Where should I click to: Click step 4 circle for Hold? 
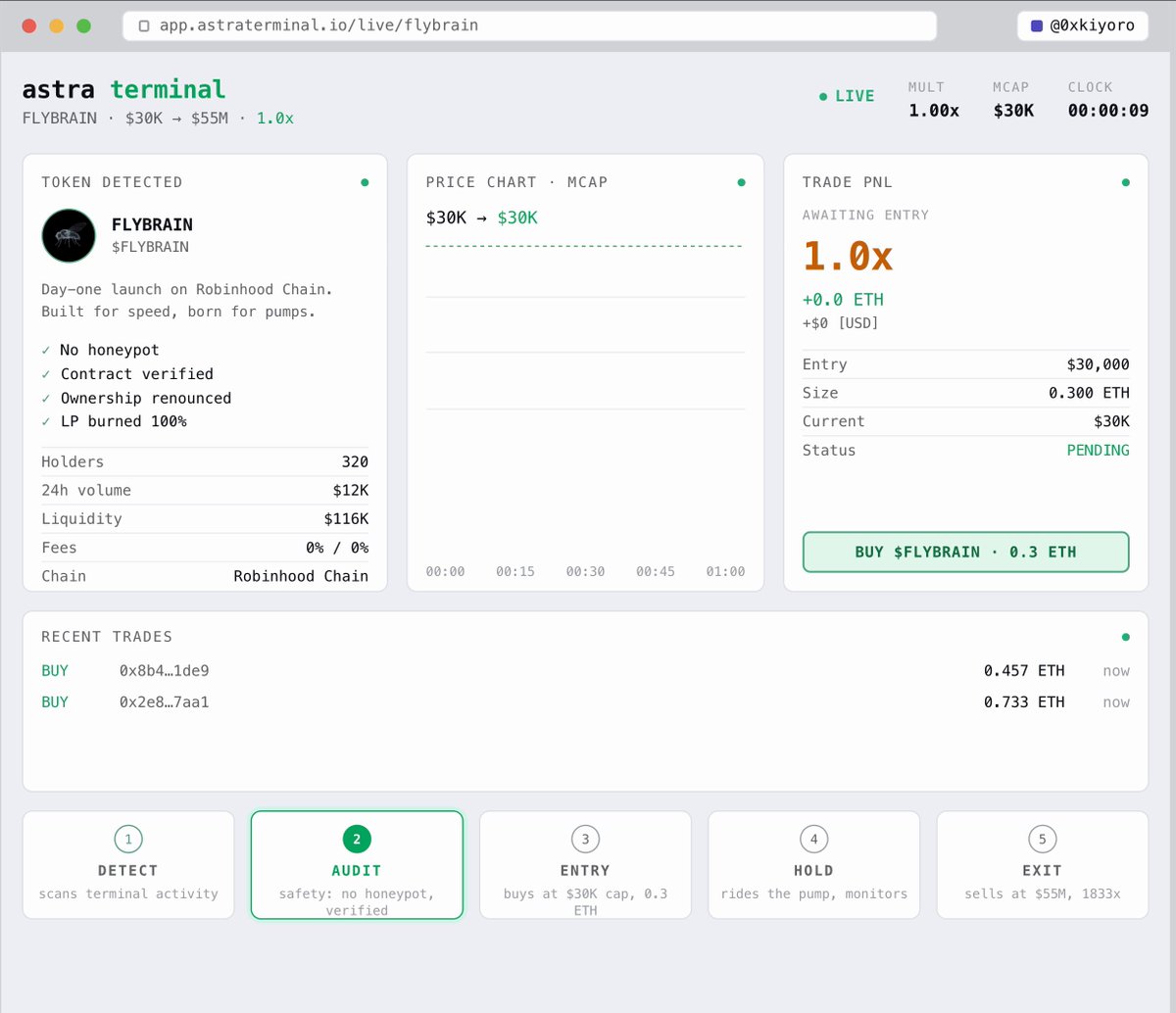[x=813, y=840]
